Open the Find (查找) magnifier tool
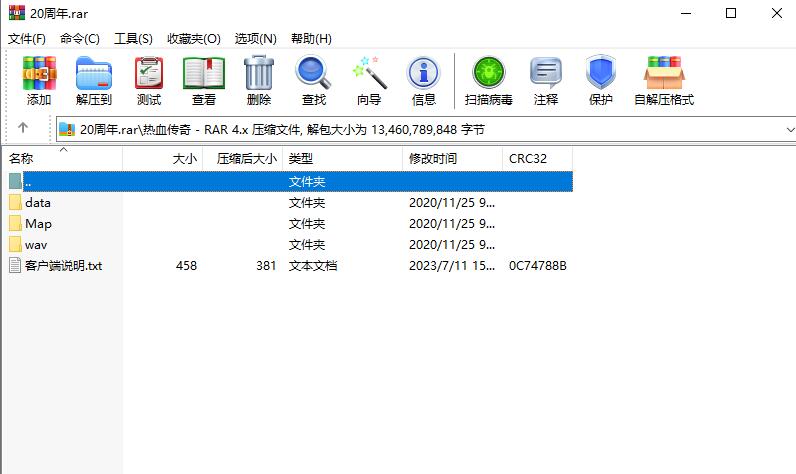 click(x=313, y=73)
